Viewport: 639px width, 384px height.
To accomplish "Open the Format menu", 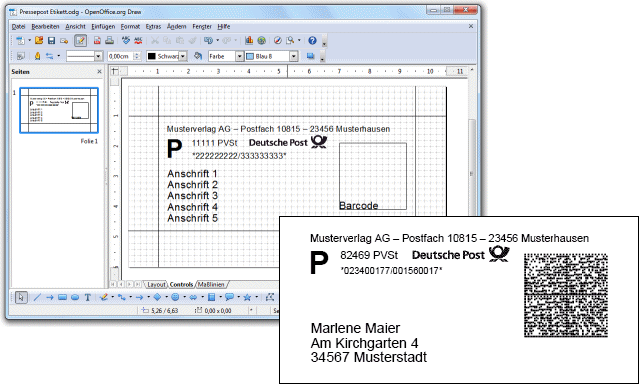I will (130, 26).
